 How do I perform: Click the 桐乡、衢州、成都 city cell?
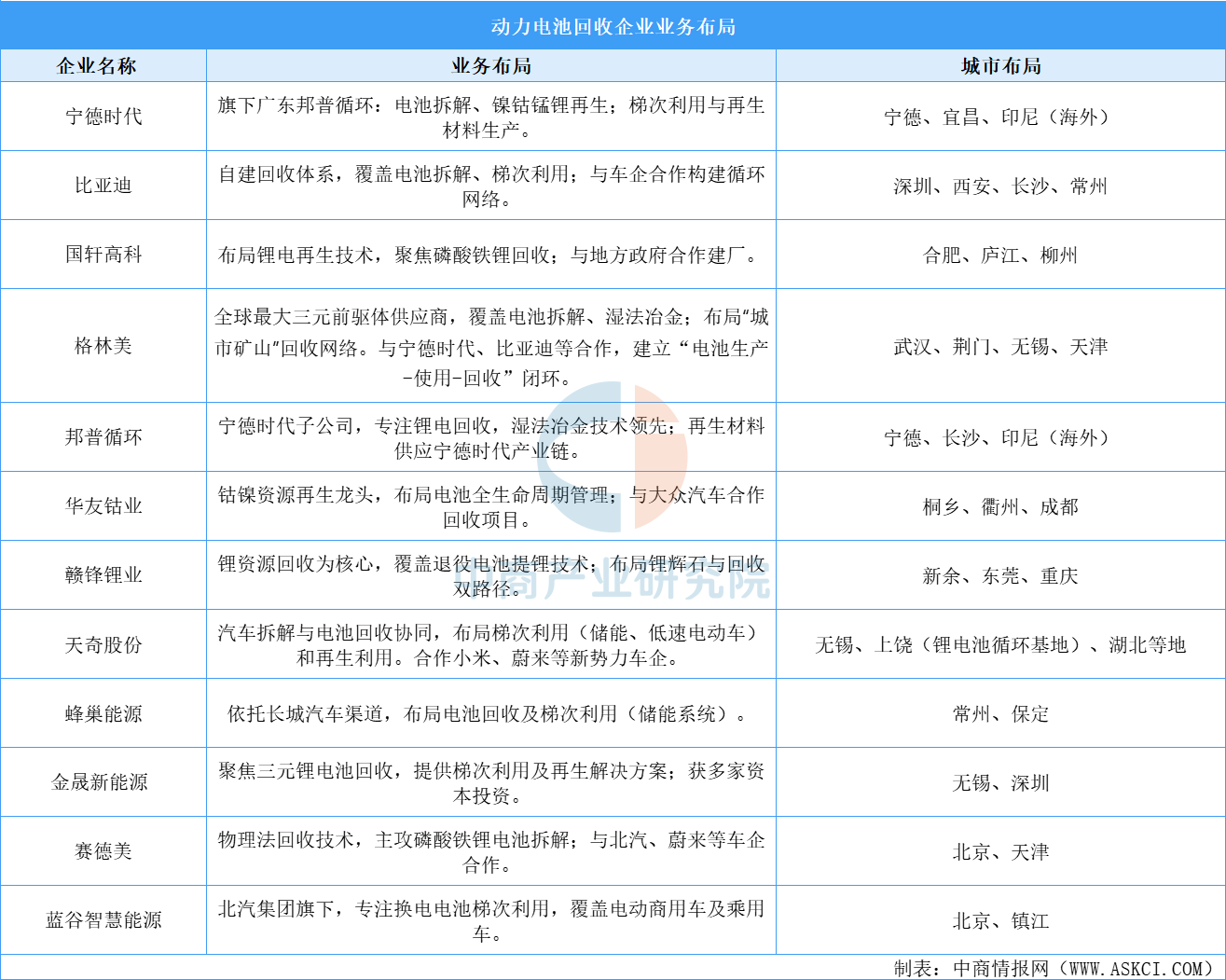click(x=1000, y=506)
